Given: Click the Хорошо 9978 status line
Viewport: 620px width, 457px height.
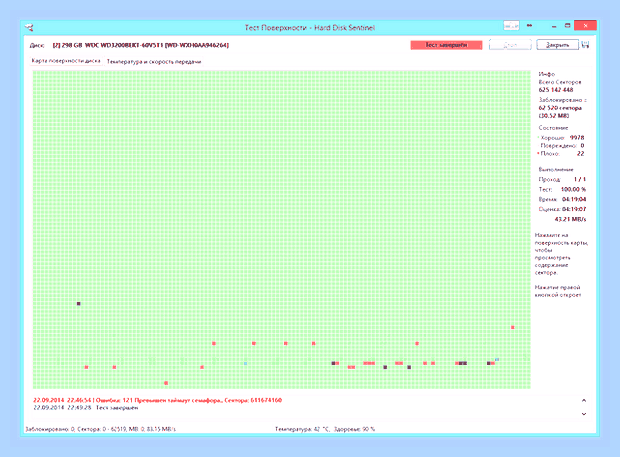Looking at the screenshot, I should pos(561,138).
